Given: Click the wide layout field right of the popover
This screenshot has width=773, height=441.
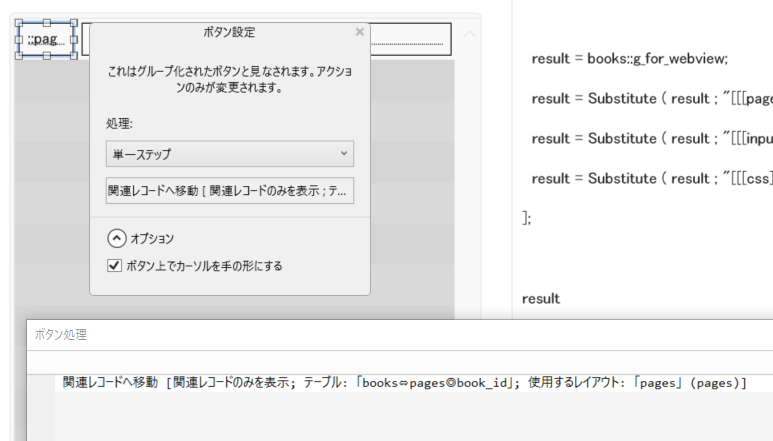Looking at the screenshot, I should pyautogui.click(x=411, y=39).
